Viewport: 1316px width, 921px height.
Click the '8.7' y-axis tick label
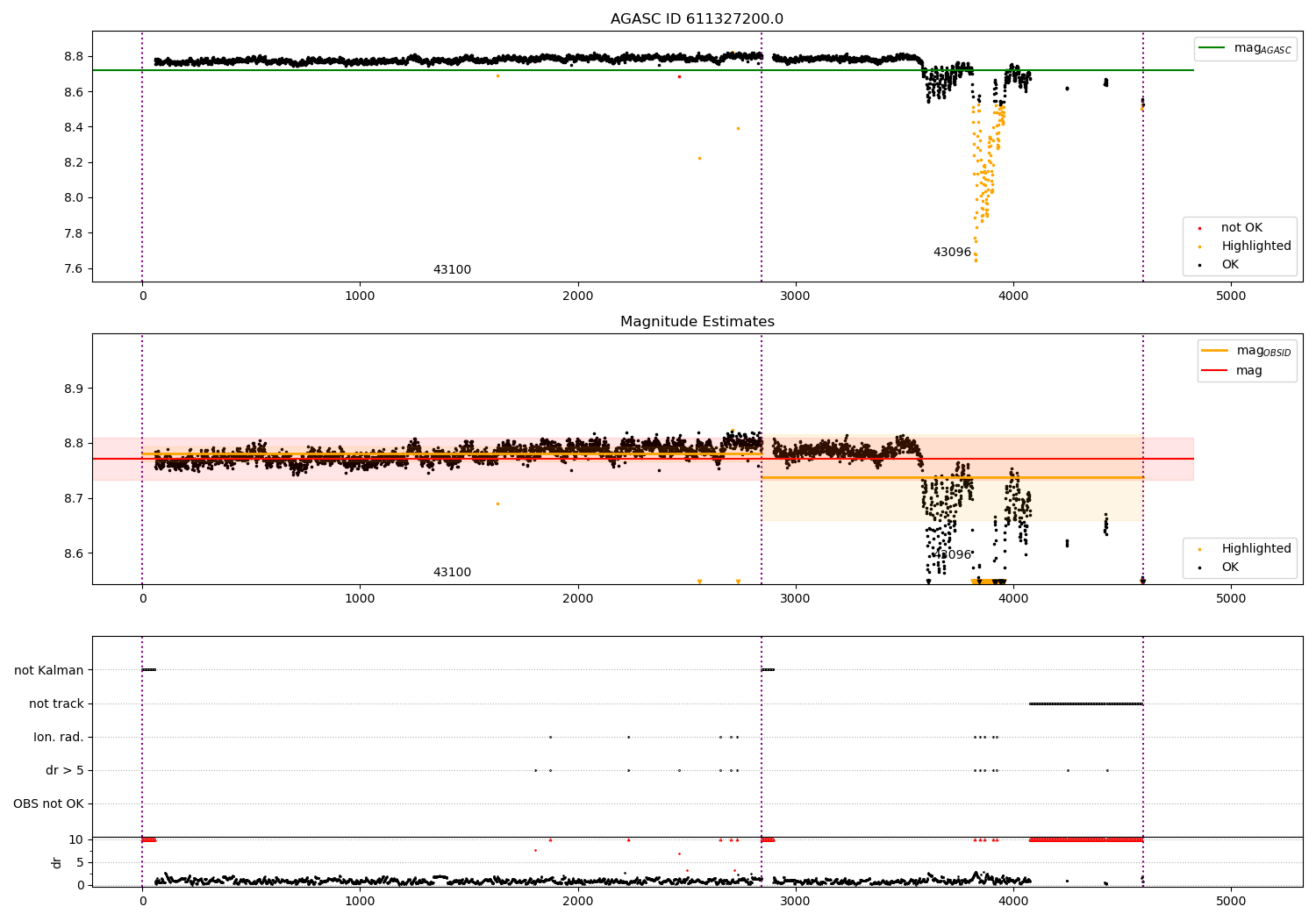click(x=74, y=498)
